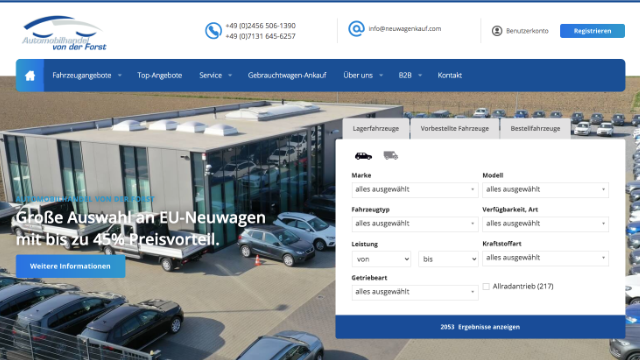The width and height of the screenshot is (640, 360).
Task: Expand the Service menu
Action: [215, 76]
